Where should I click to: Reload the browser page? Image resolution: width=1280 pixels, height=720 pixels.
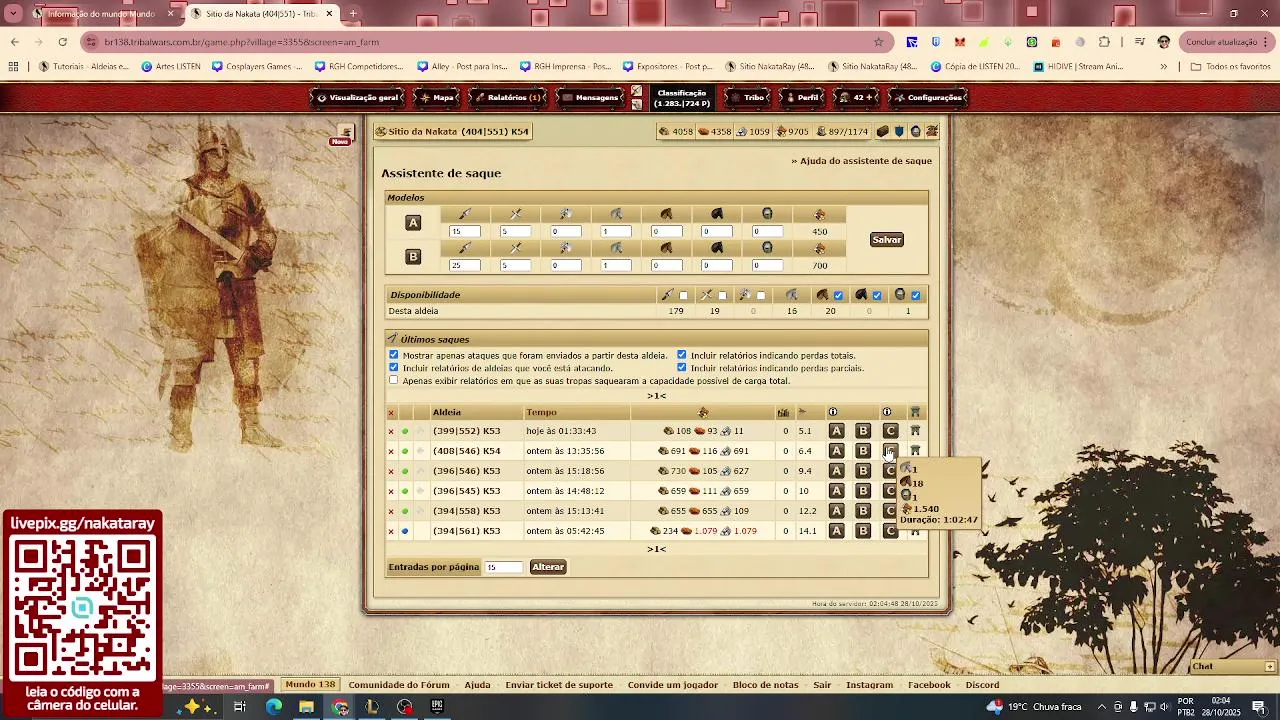[62, 42]
